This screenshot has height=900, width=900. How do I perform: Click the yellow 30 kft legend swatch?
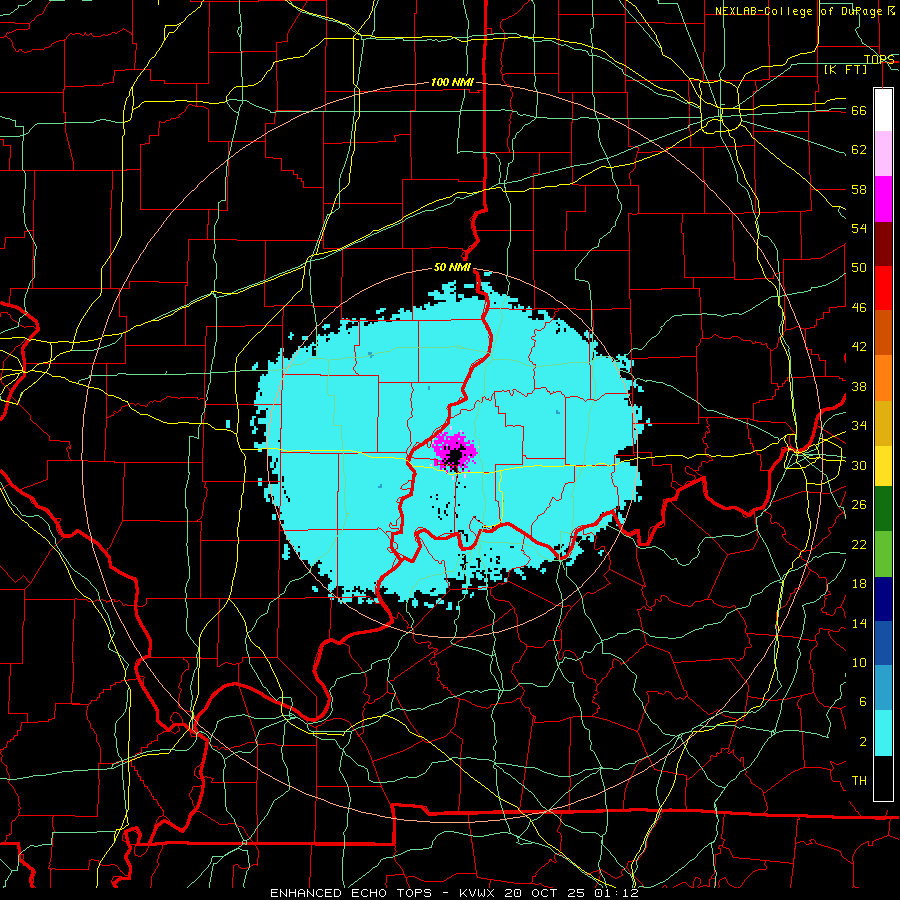pos(883,465)
